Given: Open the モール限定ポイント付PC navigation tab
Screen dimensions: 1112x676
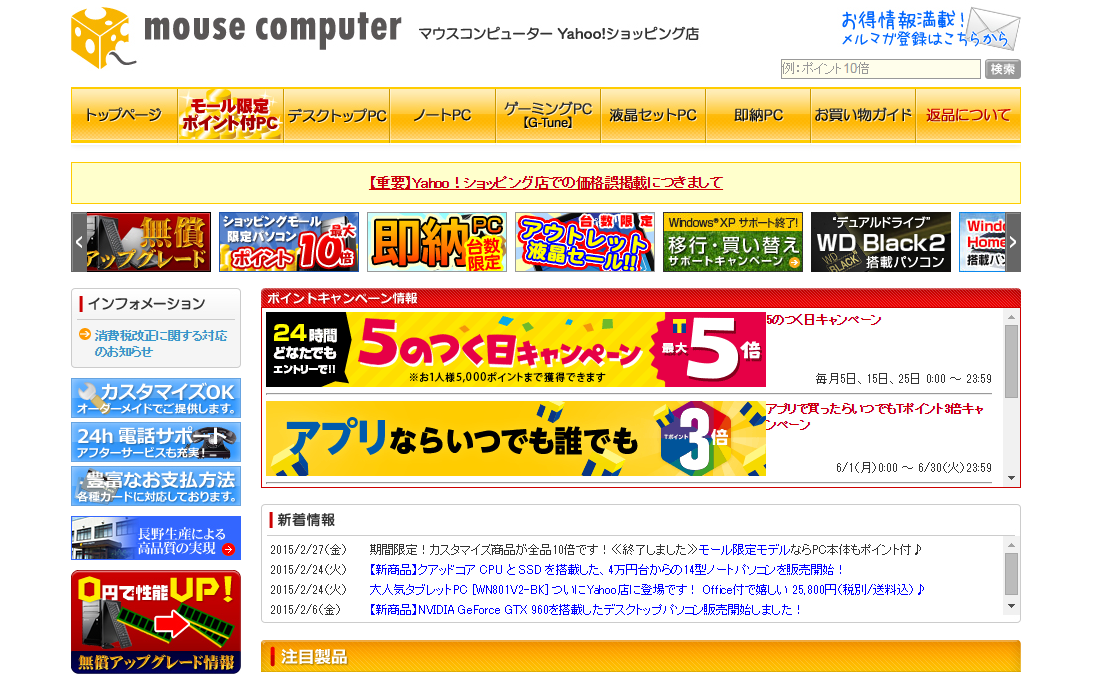Looking at the screenshot, I should coord(230,115).
